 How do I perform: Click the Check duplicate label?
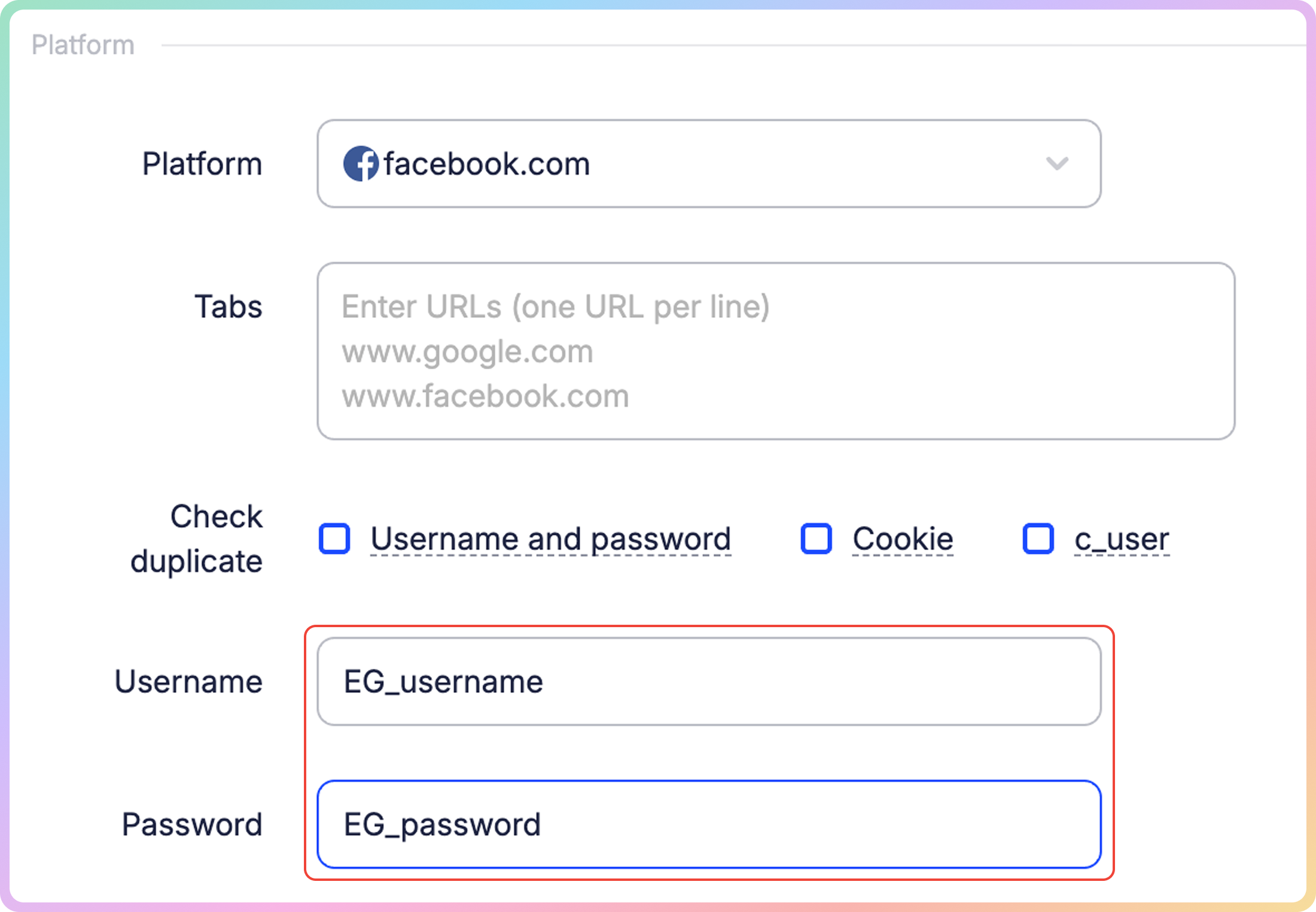tap(197, 539)
